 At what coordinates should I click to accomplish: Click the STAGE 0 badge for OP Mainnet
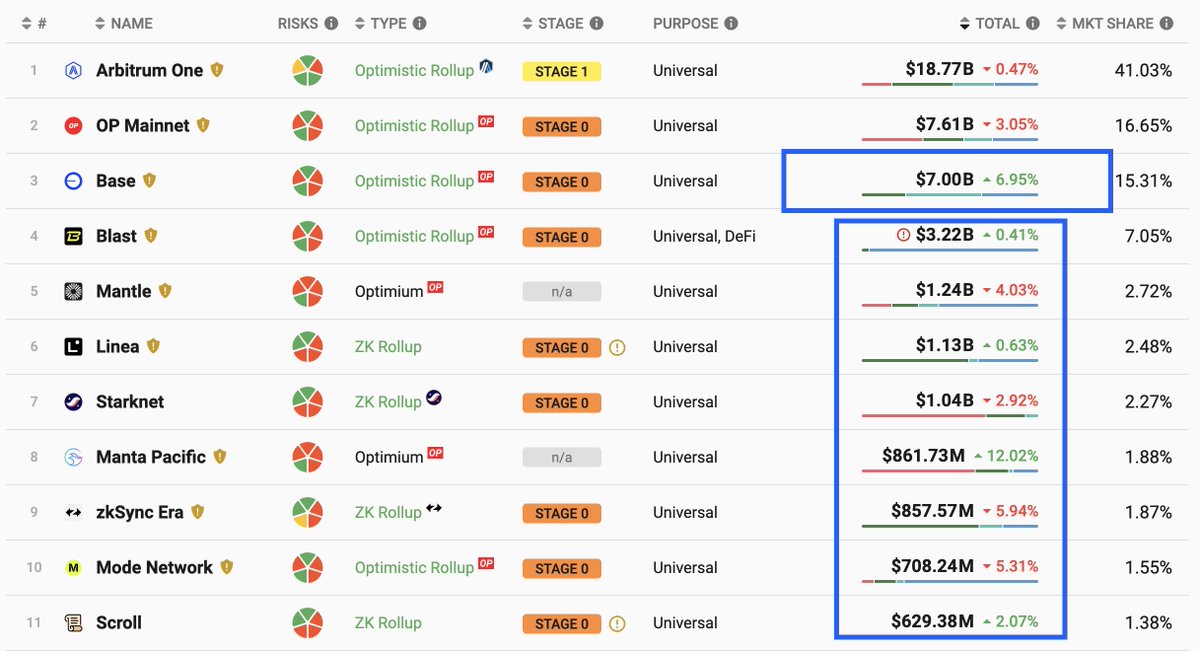tap(562, 126)
